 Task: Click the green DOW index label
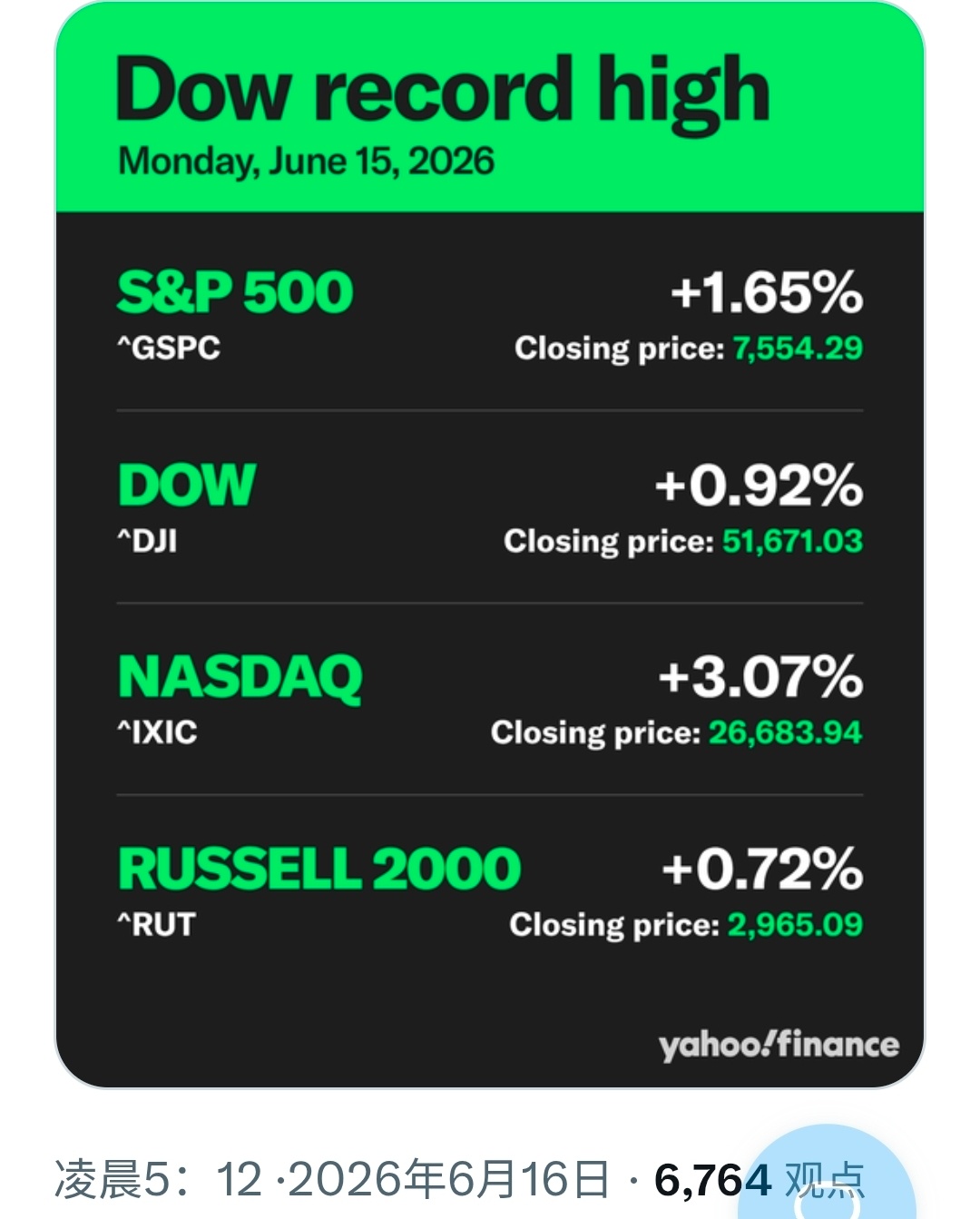(187, 485)
